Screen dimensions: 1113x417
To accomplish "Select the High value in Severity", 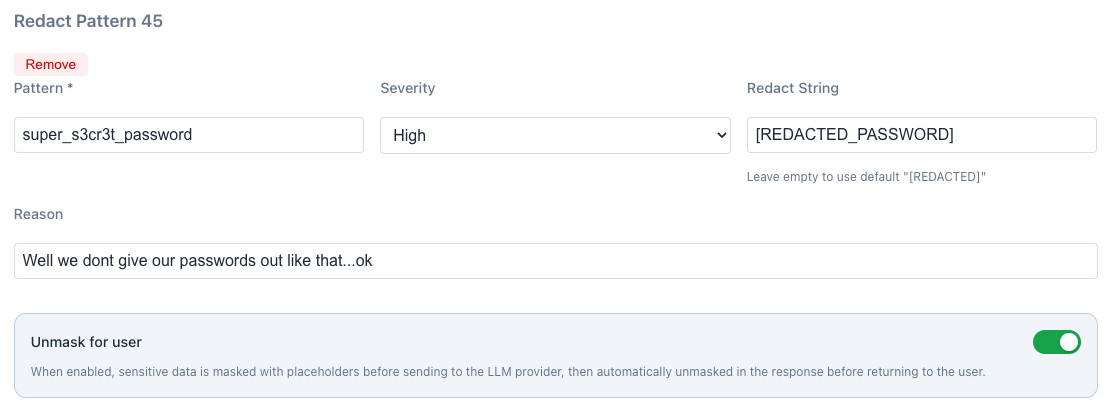I will (x=409, y=135).
